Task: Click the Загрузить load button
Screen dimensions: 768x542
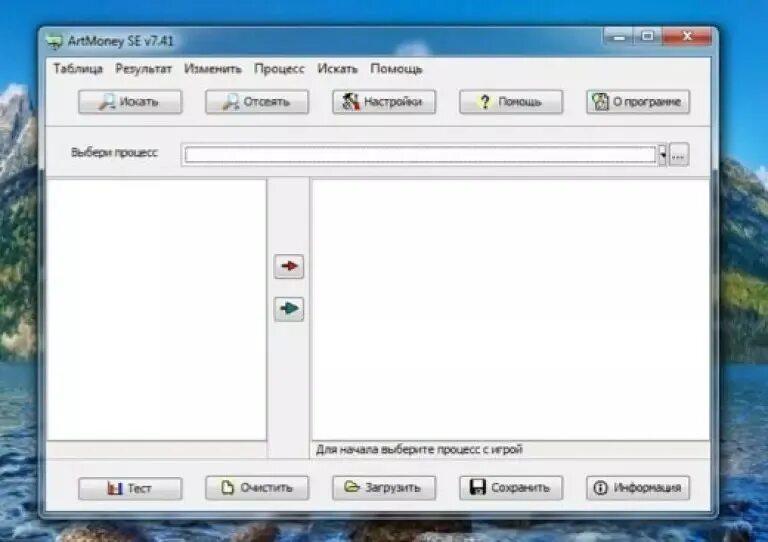Action: (x=384, y=488)
